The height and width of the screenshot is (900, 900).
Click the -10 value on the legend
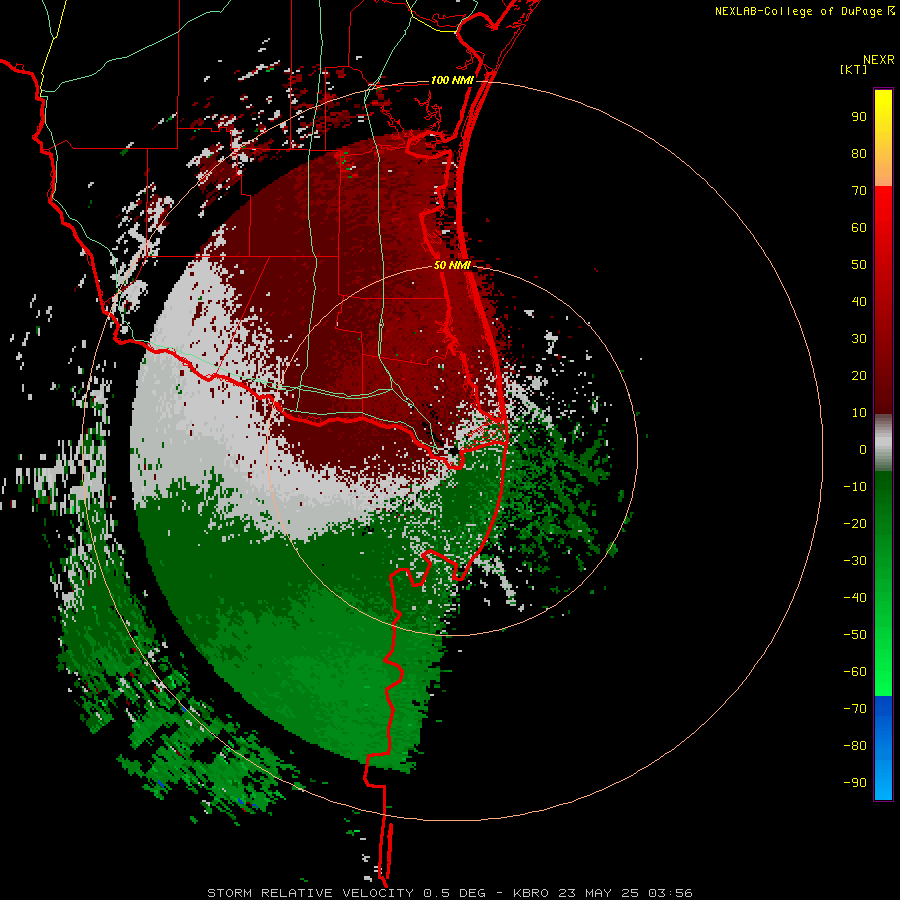(x=855, y=487)
